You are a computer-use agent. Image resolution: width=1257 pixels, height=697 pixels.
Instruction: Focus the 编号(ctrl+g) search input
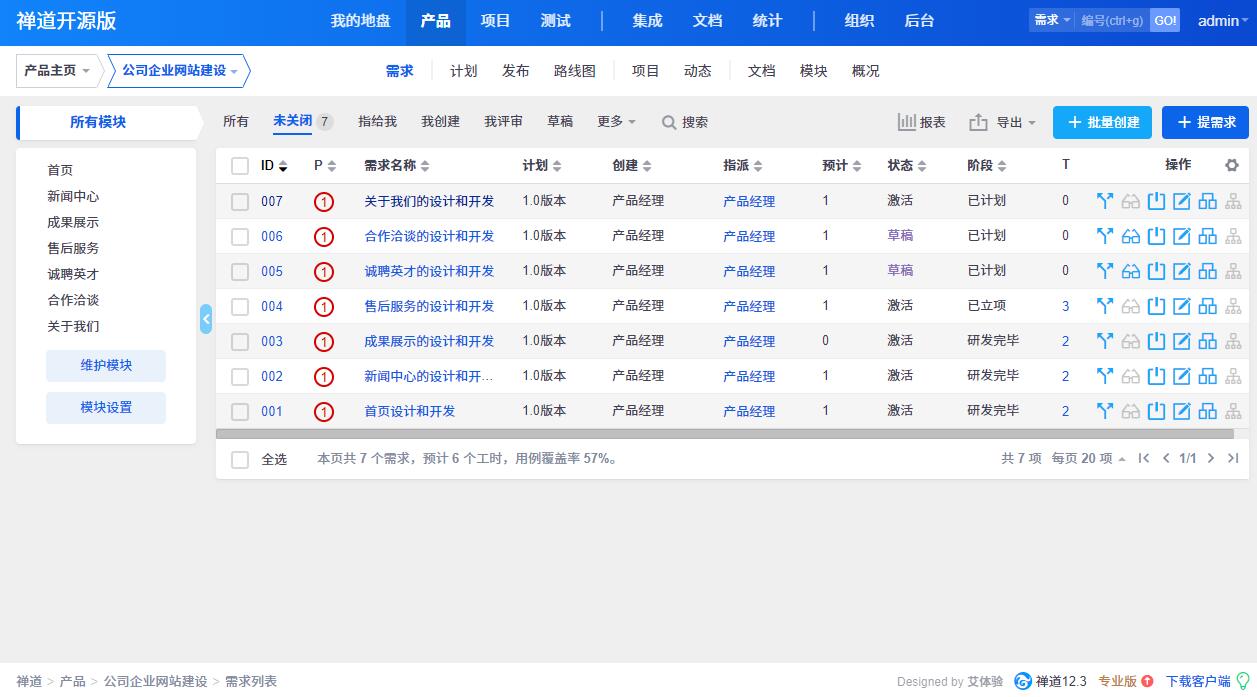point(1113,20)
